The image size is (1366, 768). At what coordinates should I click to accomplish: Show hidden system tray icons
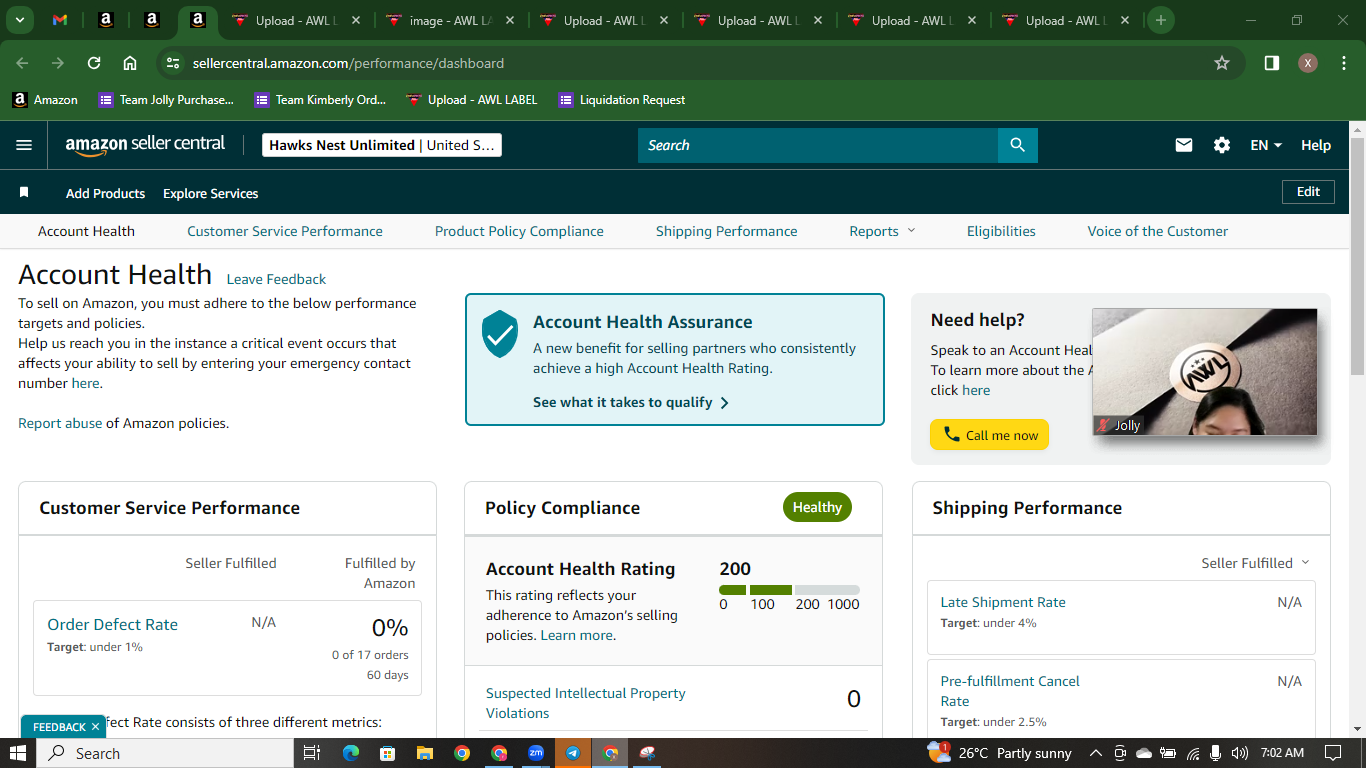click(1096, 753)
